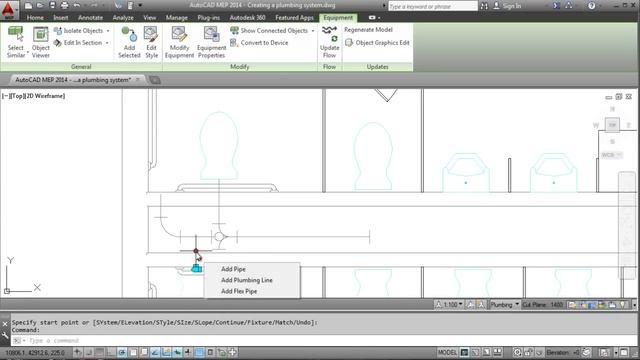The height and width of the screenshot is (360, 640).
Task: Click the Modify Equipment tool
Action: coord(179,42)
